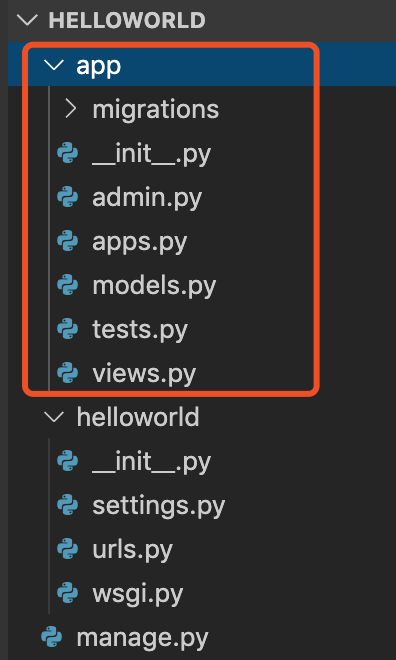Click Python icon beside apps.py
Image resolution: width=396 pixels, height=660 pixels.
click(68, 241)
